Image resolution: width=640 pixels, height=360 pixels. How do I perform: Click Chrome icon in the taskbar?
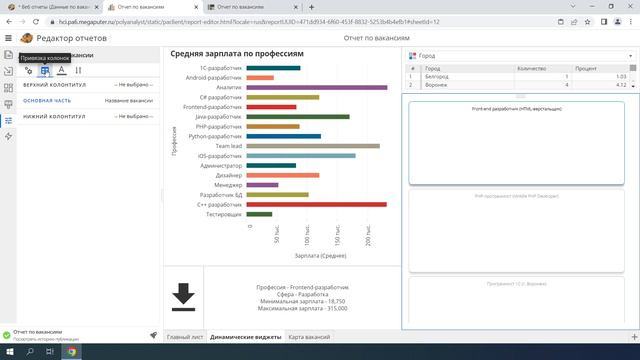72,351
